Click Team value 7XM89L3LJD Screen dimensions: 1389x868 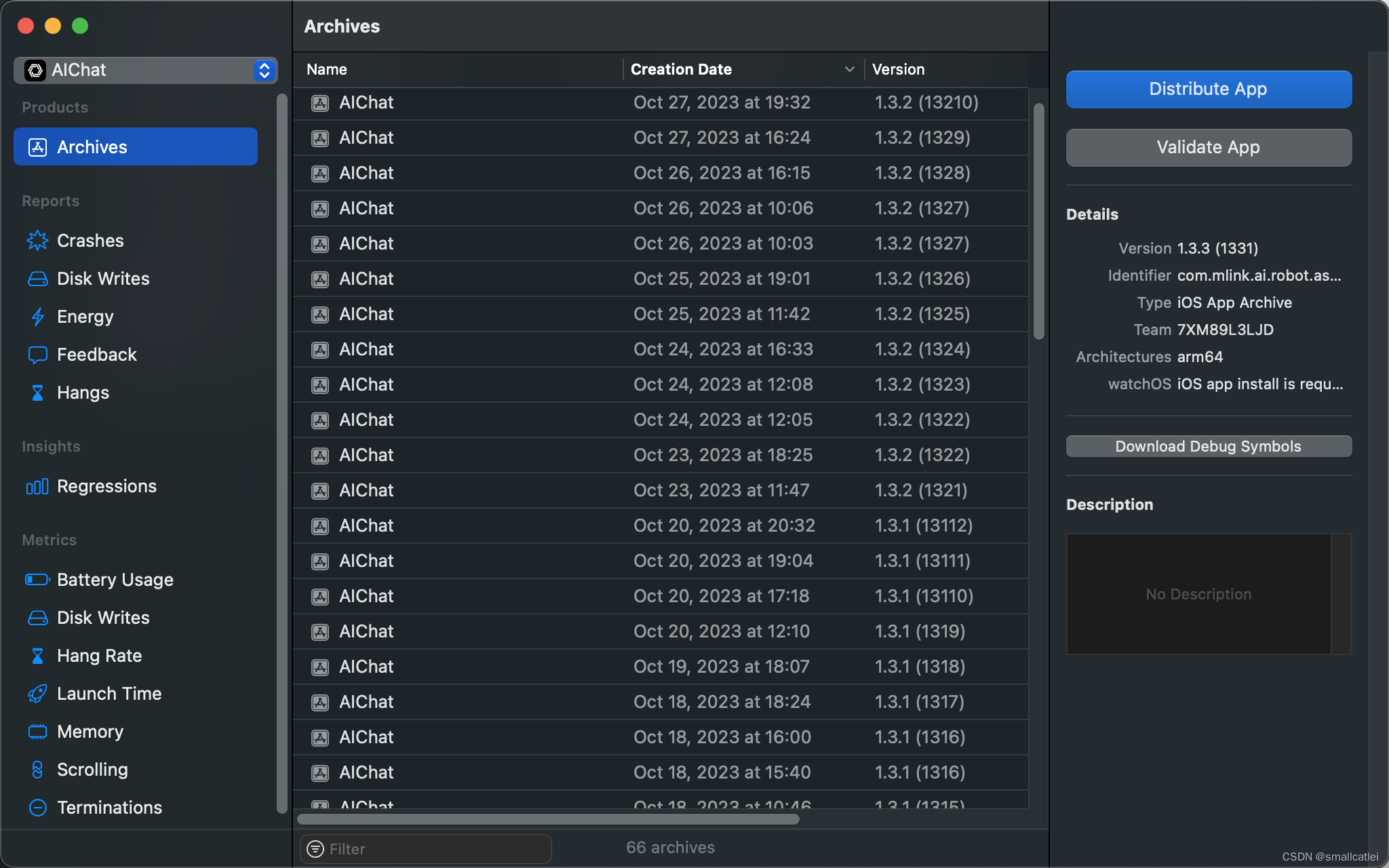coord(1226,330)
